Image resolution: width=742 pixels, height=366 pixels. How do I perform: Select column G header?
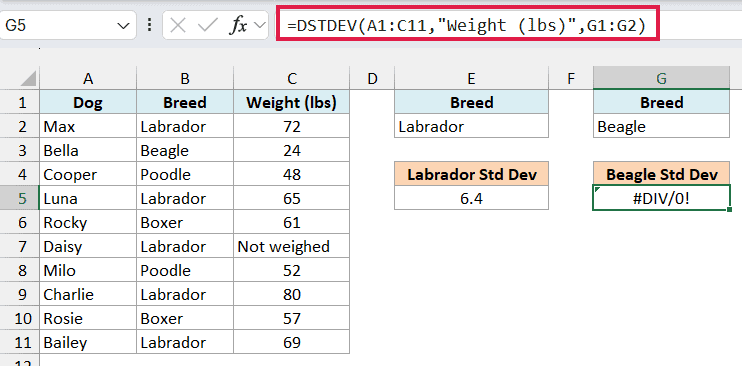[x=661, y=79]
